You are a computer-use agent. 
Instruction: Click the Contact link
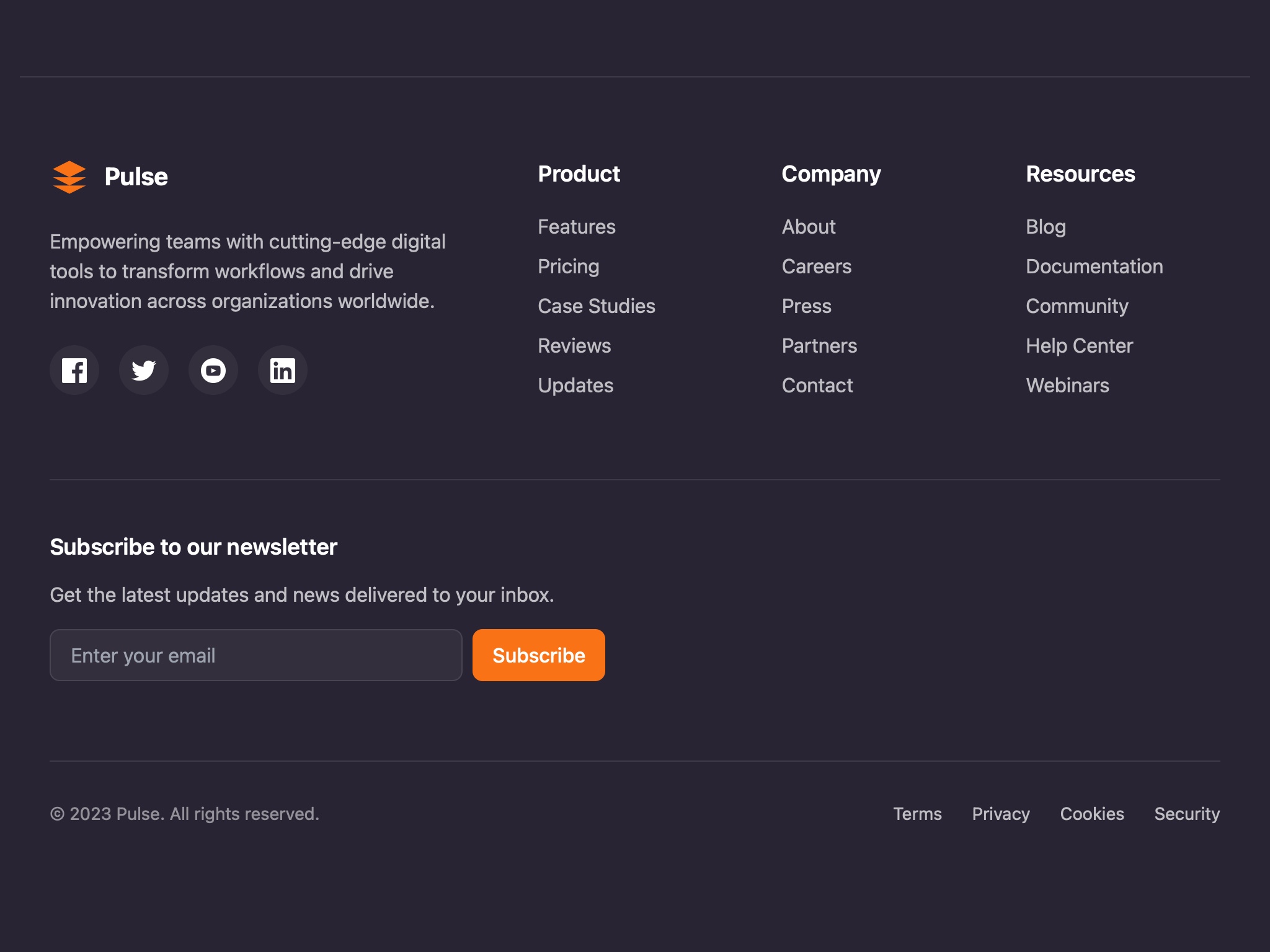pos(817,386)
